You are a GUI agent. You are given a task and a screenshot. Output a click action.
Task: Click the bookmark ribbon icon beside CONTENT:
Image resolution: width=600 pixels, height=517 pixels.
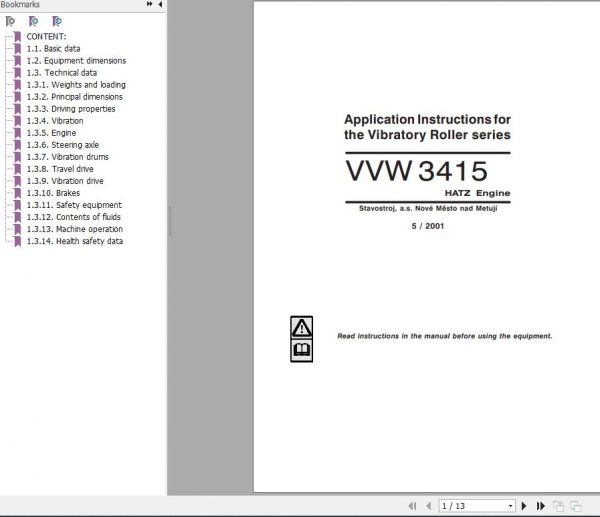[x=17, y=37]
